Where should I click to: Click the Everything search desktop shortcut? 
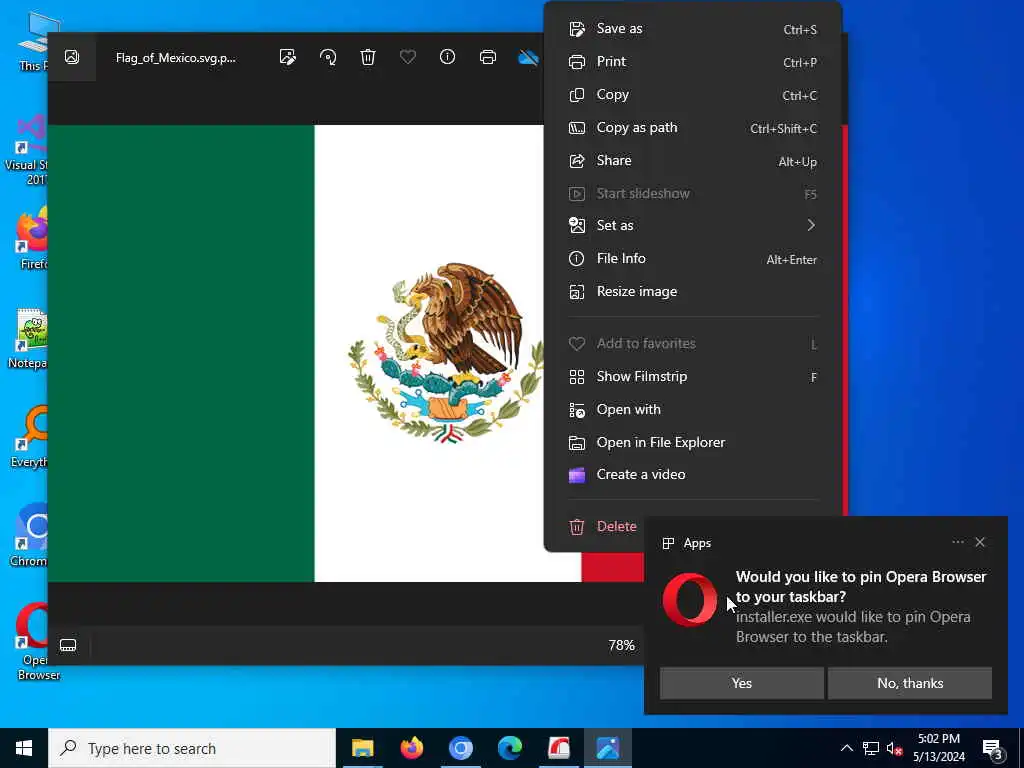pos(30,436)
